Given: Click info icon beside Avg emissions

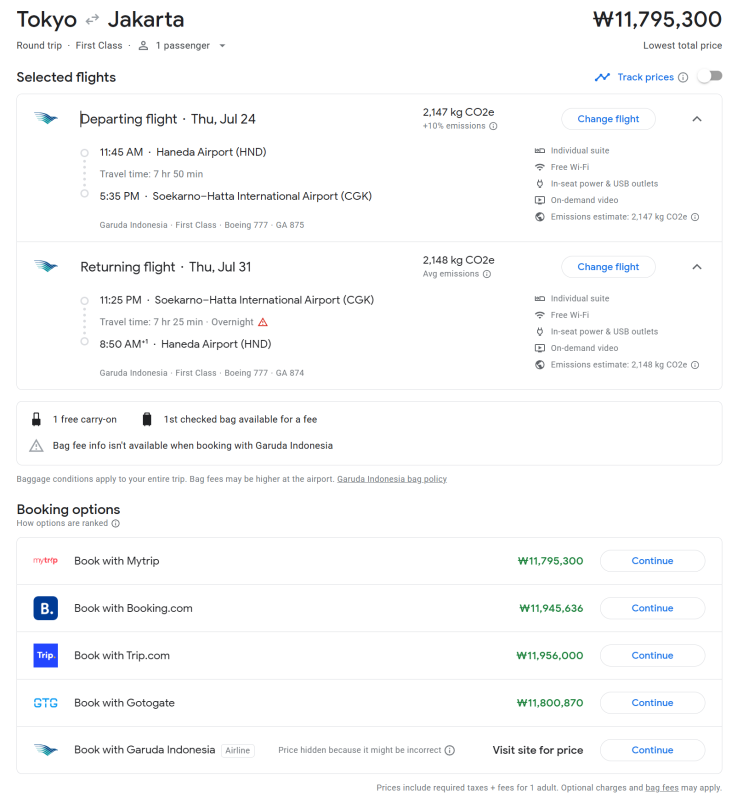Looking at the screenshot, I should click(x=487, y=274).
